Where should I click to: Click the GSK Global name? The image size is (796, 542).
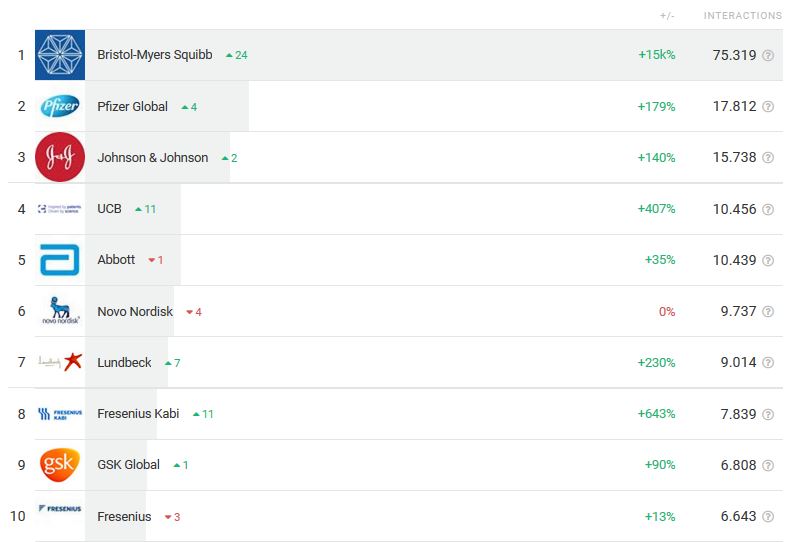click(128, 465)
